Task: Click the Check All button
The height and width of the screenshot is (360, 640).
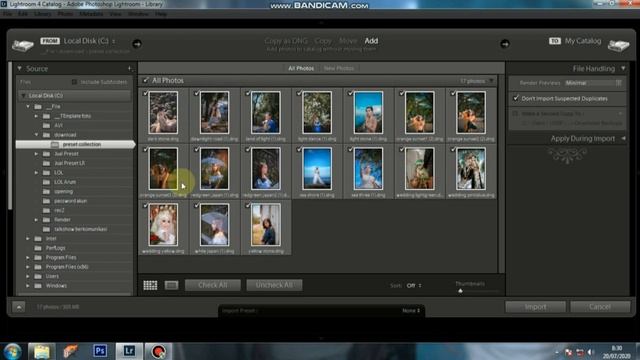Action: (213, 285)
